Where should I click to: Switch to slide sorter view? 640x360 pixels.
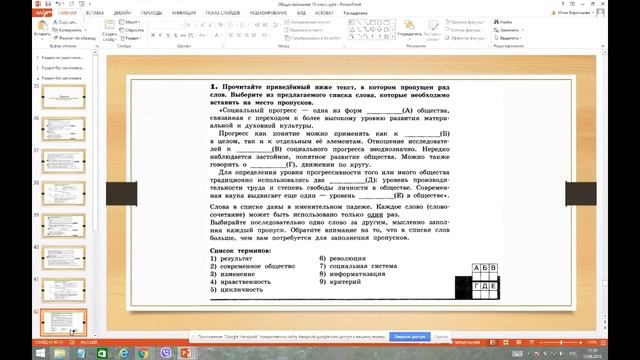[x=505, y=342]
